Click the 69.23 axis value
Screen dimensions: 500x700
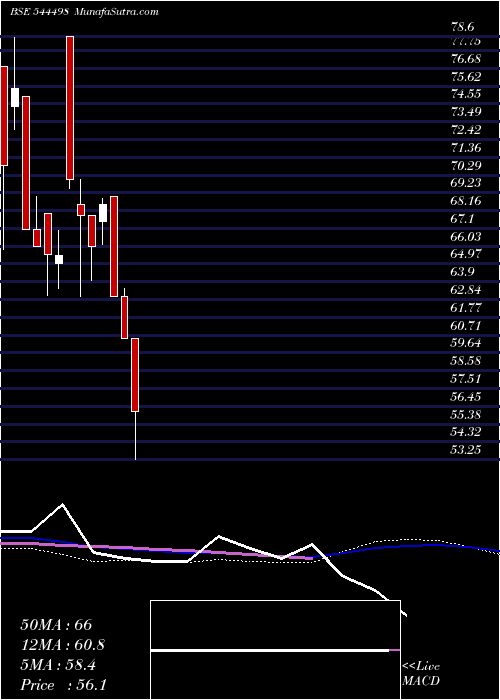[x=466, y=183]
